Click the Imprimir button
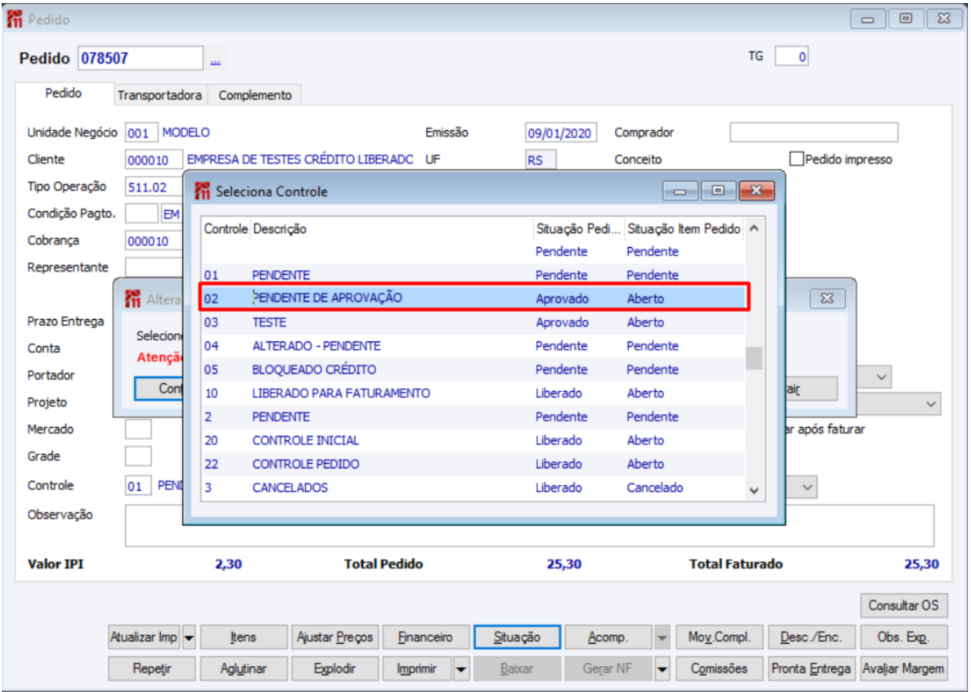The image size is (971, 692). [x=417, y=669]
